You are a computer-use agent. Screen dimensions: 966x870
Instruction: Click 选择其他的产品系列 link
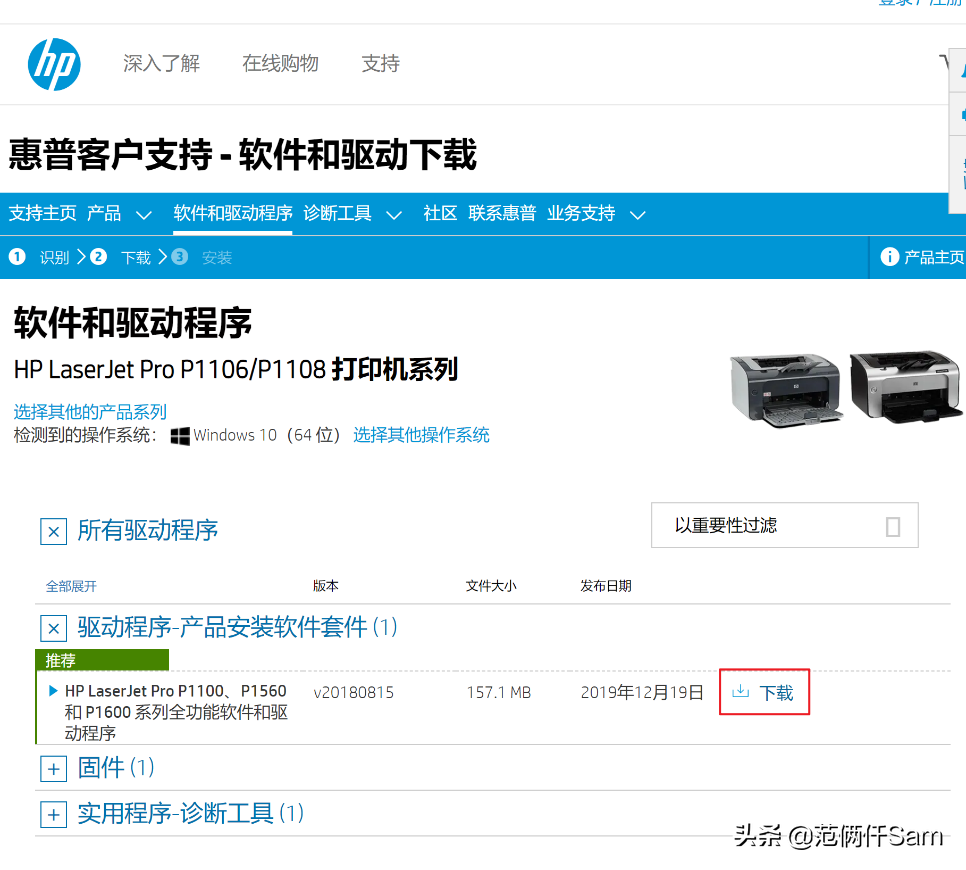[91, 412]
